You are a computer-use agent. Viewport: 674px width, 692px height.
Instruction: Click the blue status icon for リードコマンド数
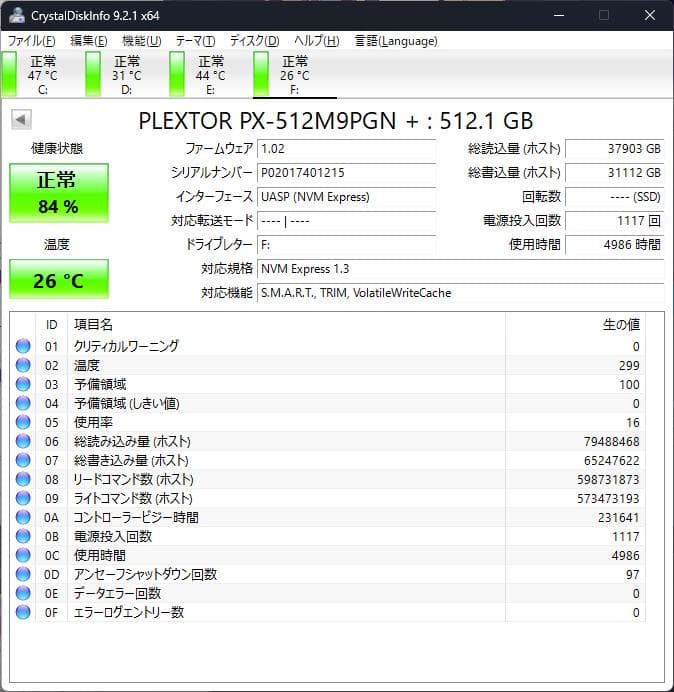(x=23, y=479)
